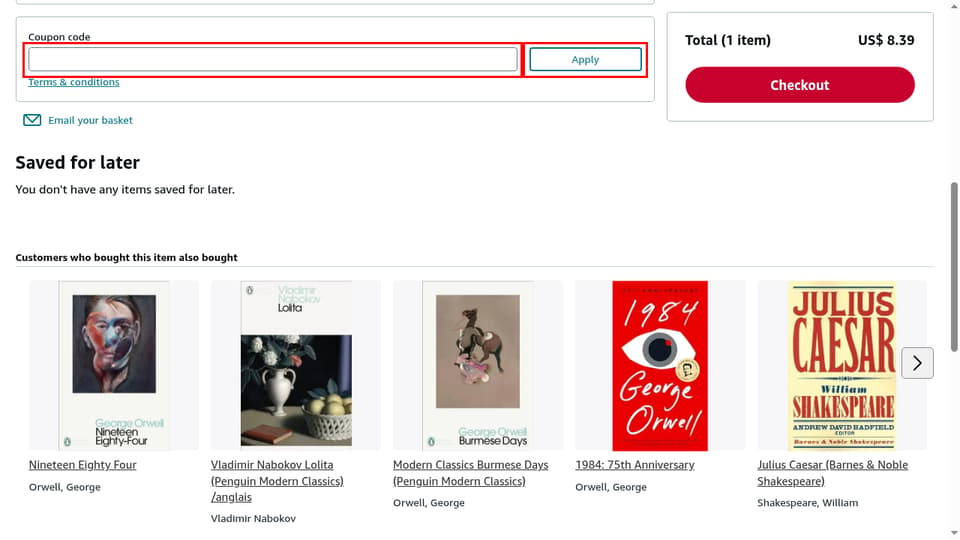The height and width of the screenshot is (540, 960).
Task: Click the 'US$ 8.39' total price
Action: pos(886,40)
